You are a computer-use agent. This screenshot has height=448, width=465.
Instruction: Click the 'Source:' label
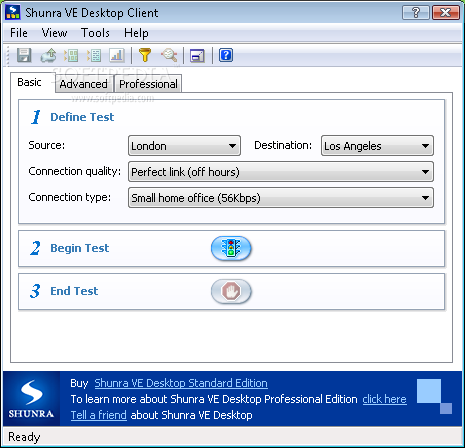[x=47, y=145]
